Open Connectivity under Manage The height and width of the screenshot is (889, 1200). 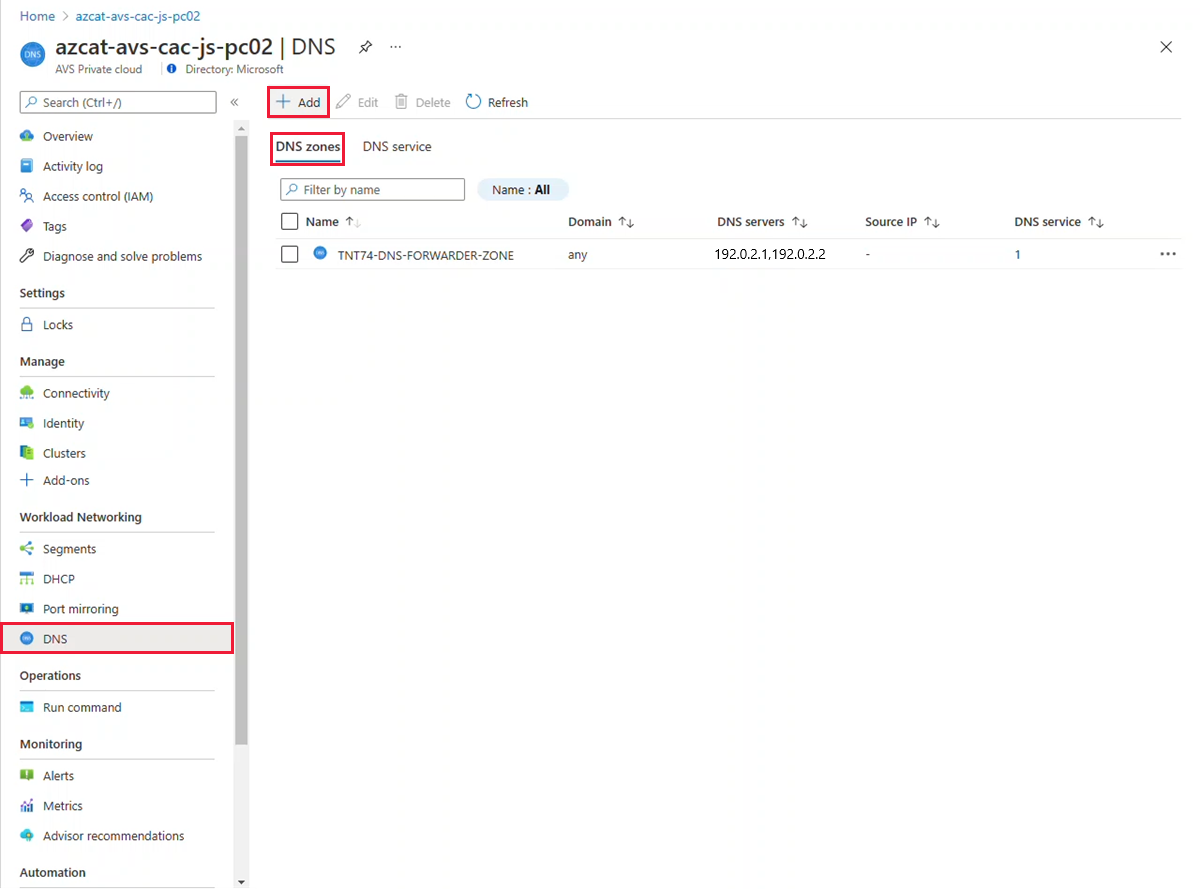pyautogui.click(x=74, y=392)
